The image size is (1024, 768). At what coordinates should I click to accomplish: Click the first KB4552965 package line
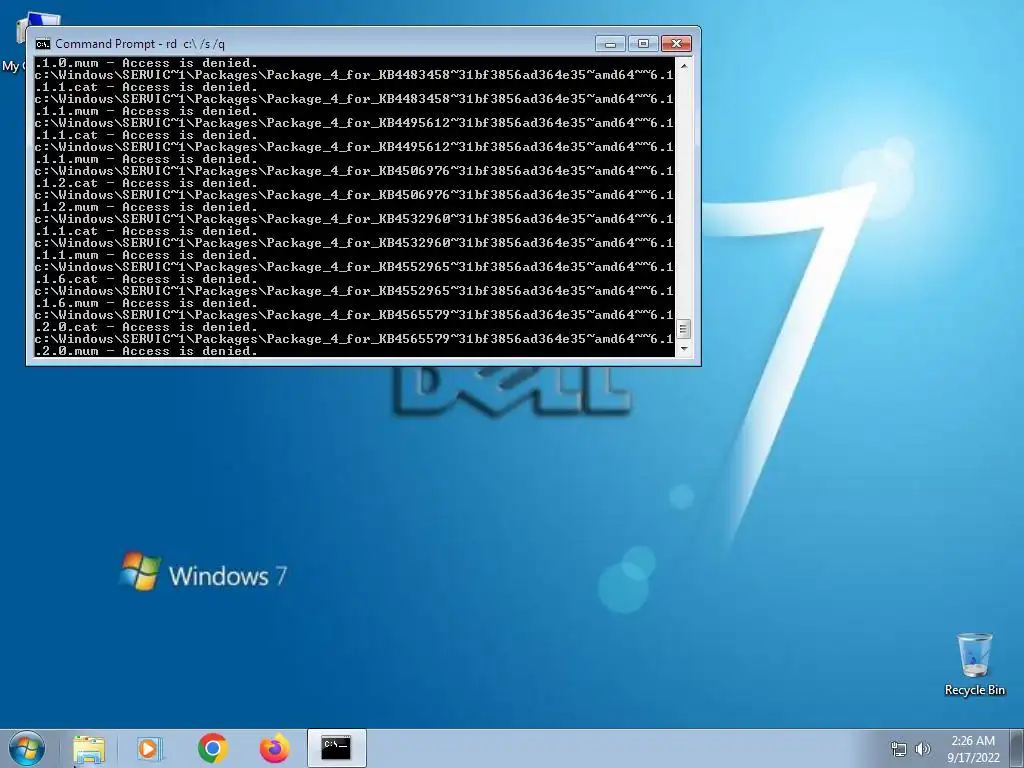pos(354,267)
